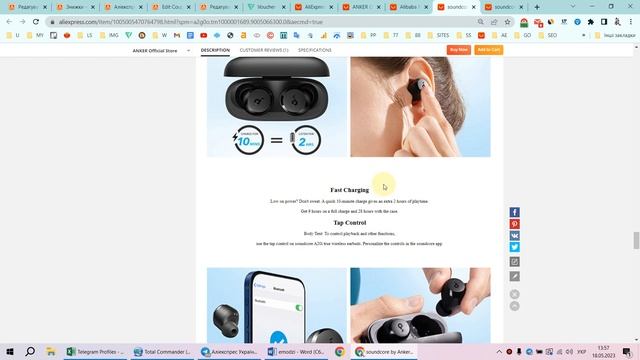Toggle the browser side panel icon
Viewport: 640px width, 360px height.
pyautogui.click(x=604, y=22)
